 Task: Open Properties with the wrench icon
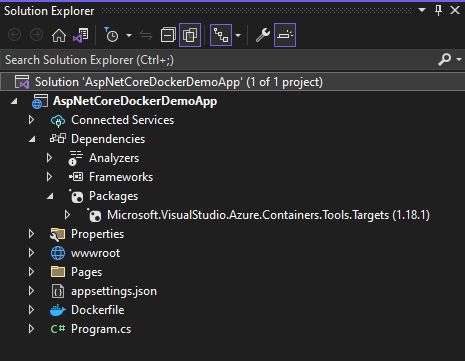click(263, 35)
